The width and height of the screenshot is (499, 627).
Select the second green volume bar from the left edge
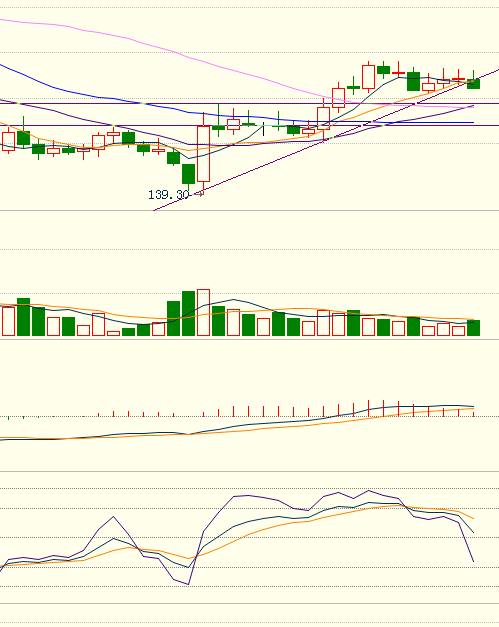38,321
